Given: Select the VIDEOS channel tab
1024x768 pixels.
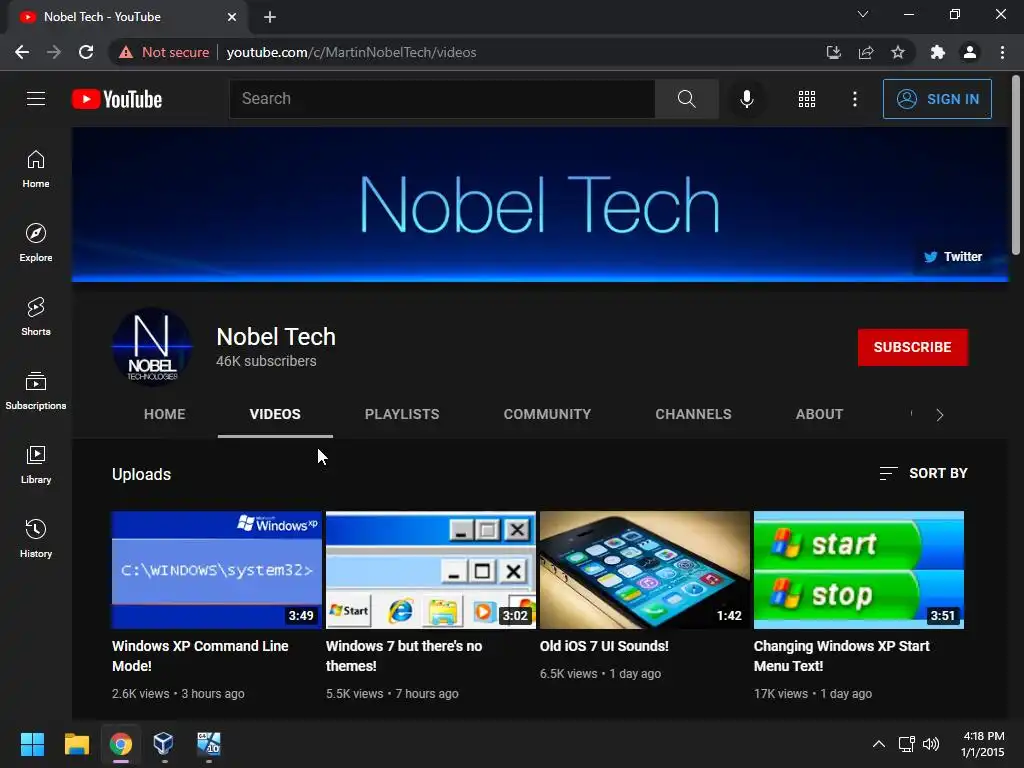Looking at the screenshot, I should (x=275, y=414).
